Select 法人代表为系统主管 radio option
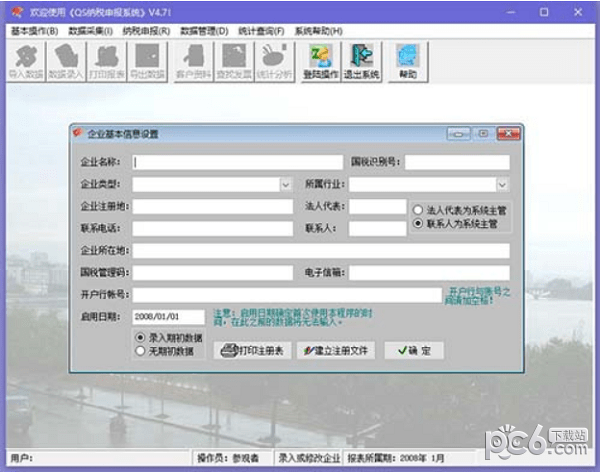 pyautogui.click(x=418, y=210)
